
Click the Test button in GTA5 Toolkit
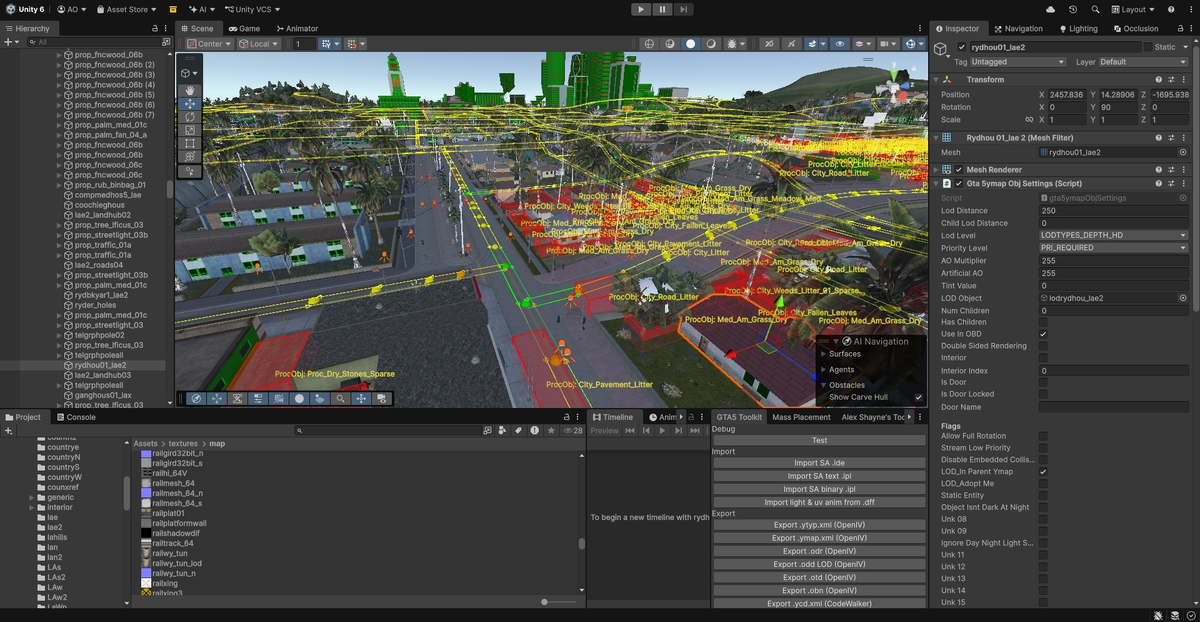point(819,440)
